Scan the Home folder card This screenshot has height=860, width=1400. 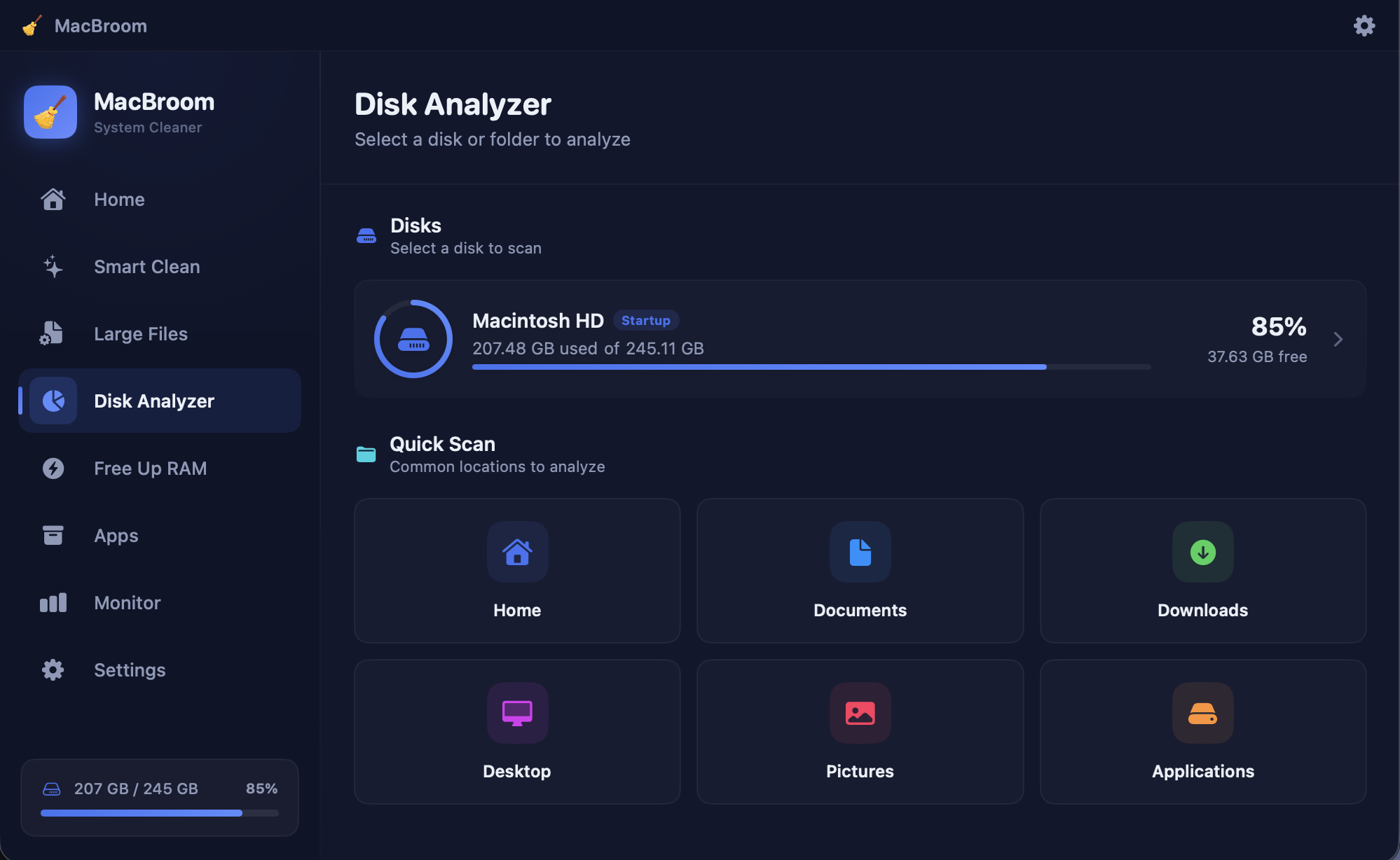pos(517,571)
